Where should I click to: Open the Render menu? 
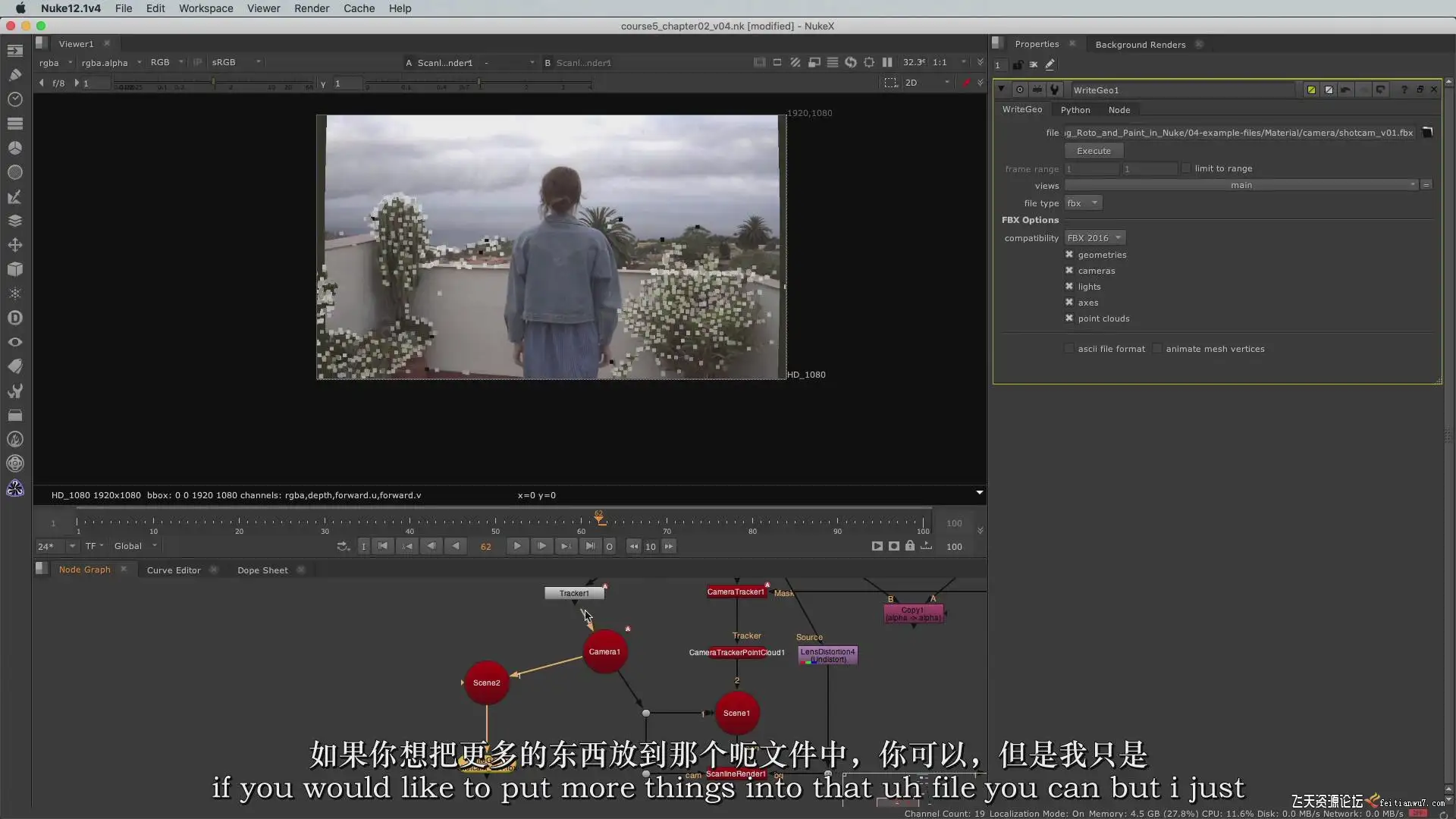311,8
